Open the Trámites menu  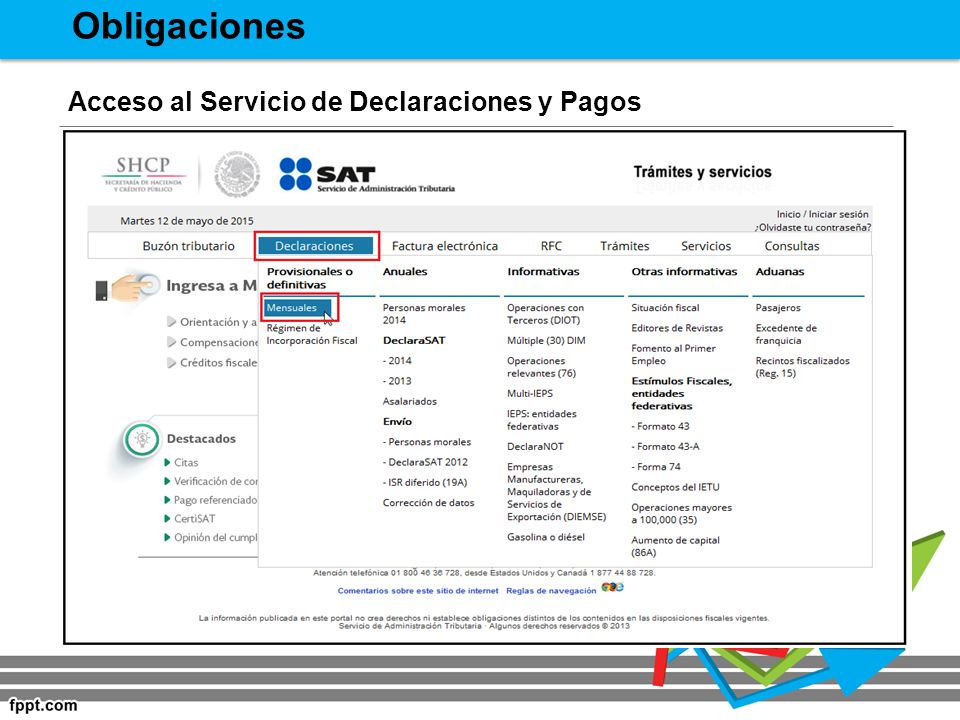tap(624, 246)
